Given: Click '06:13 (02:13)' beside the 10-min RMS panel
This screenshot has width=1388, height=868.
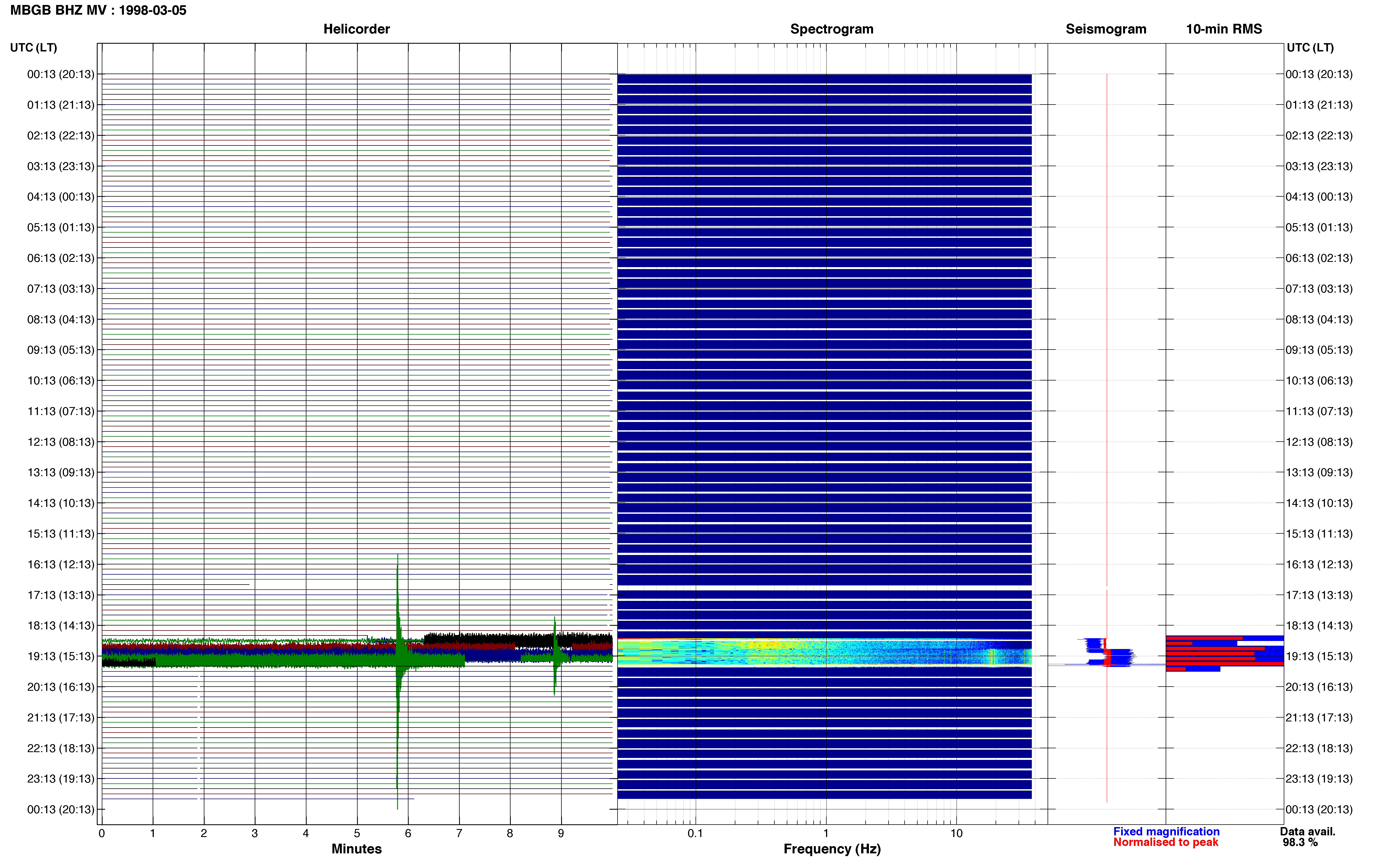Looking at the screenshot, I should coord(1319,258).
